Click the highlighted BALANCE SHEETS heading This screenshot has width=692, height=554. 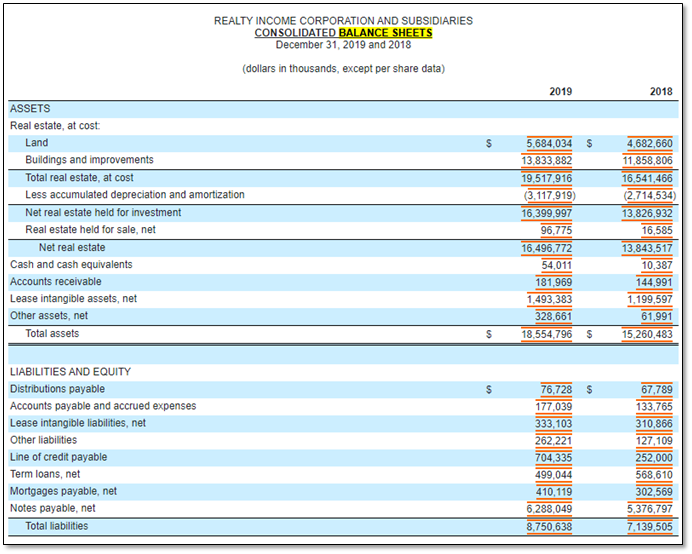click(x=385, y=33)
